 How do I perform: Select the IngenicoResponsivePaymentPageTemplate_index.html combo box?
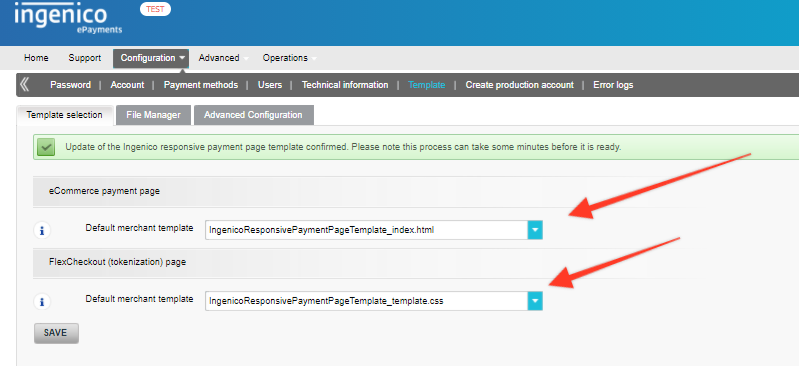pyautogui.click(x=374, y=230)
